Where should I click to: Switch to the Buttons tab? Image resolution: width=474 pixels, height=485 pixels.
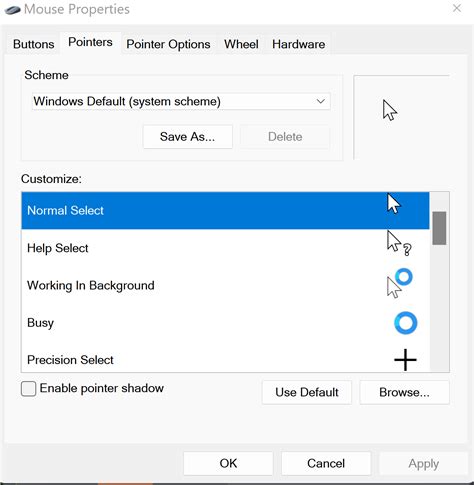(x=33, y=44)
